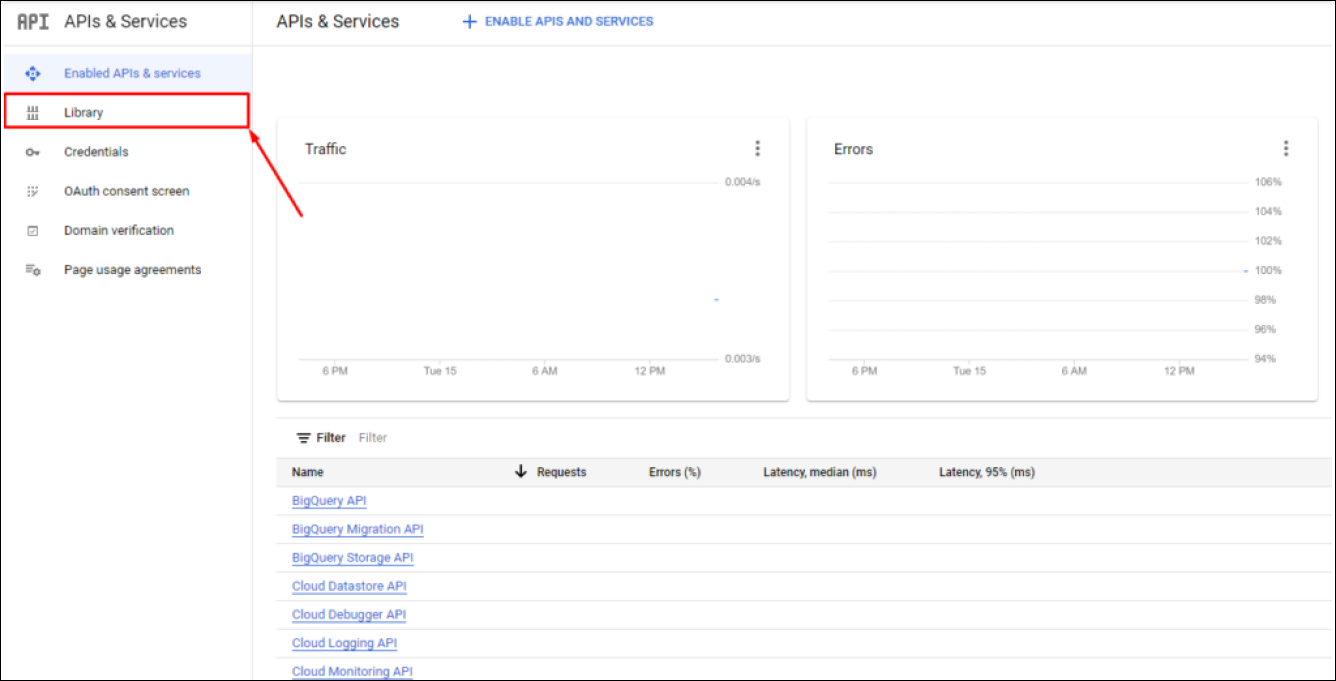Click Latency, 95% (ms) column header
The height and width of the screenshot is (681, 1336).
tap(987, 472)
